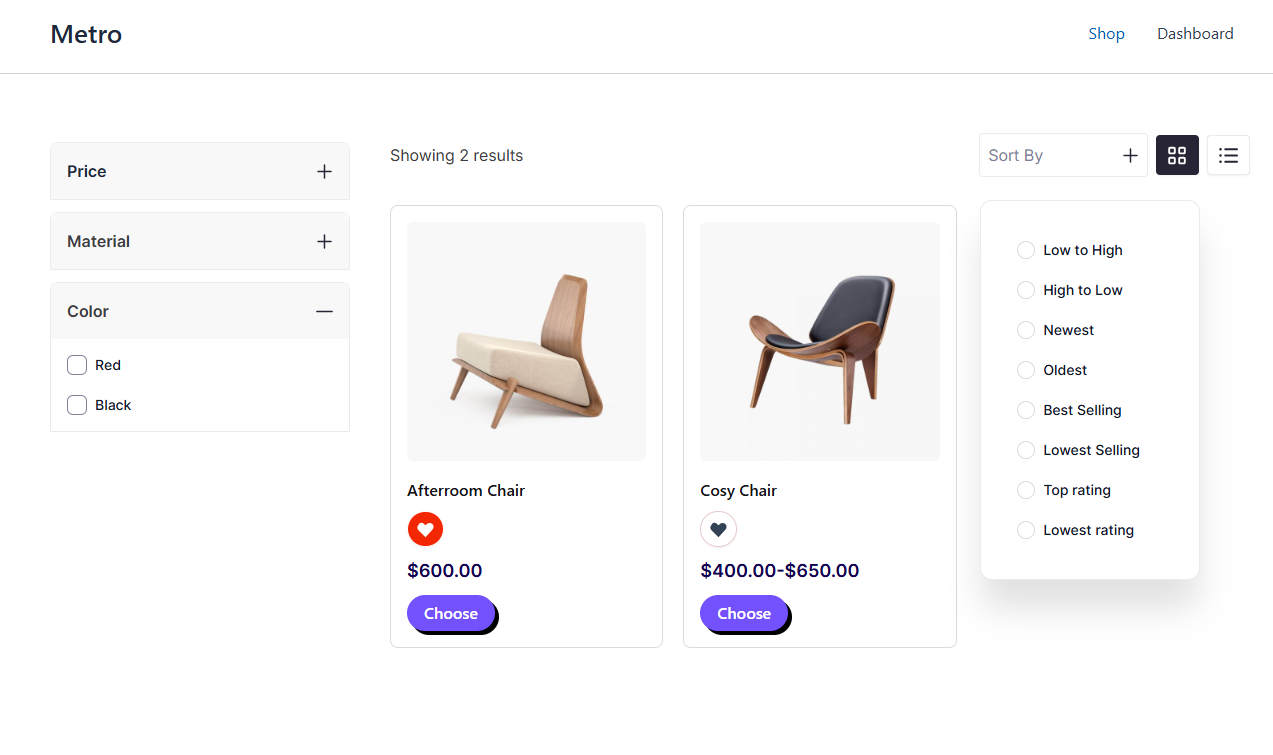Switch to grid view layout
The height and width of the screenshot is (755, 1273).
click(x=1177, y=155)
